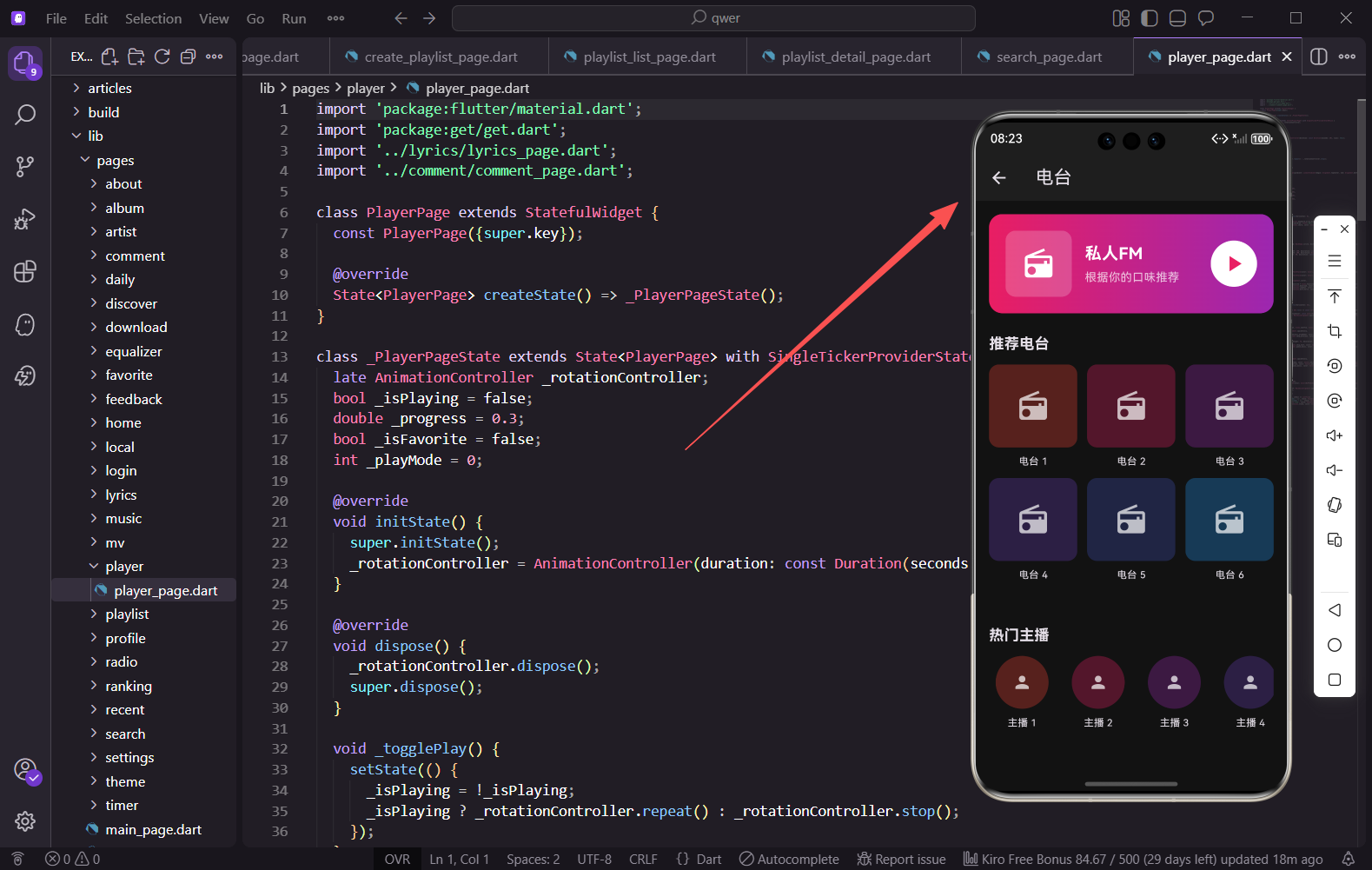Image resolution: width=1372 pixels, height=870 pixels.
Task: Rotate the emulator screen
Action: pyautogui.click(x=1335, y=505)
